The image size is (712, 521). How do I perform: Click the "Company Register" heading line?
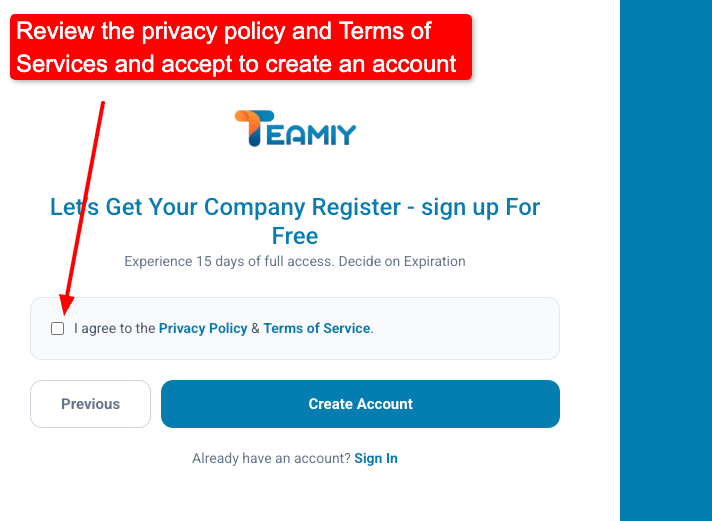[x=294, y=208]
